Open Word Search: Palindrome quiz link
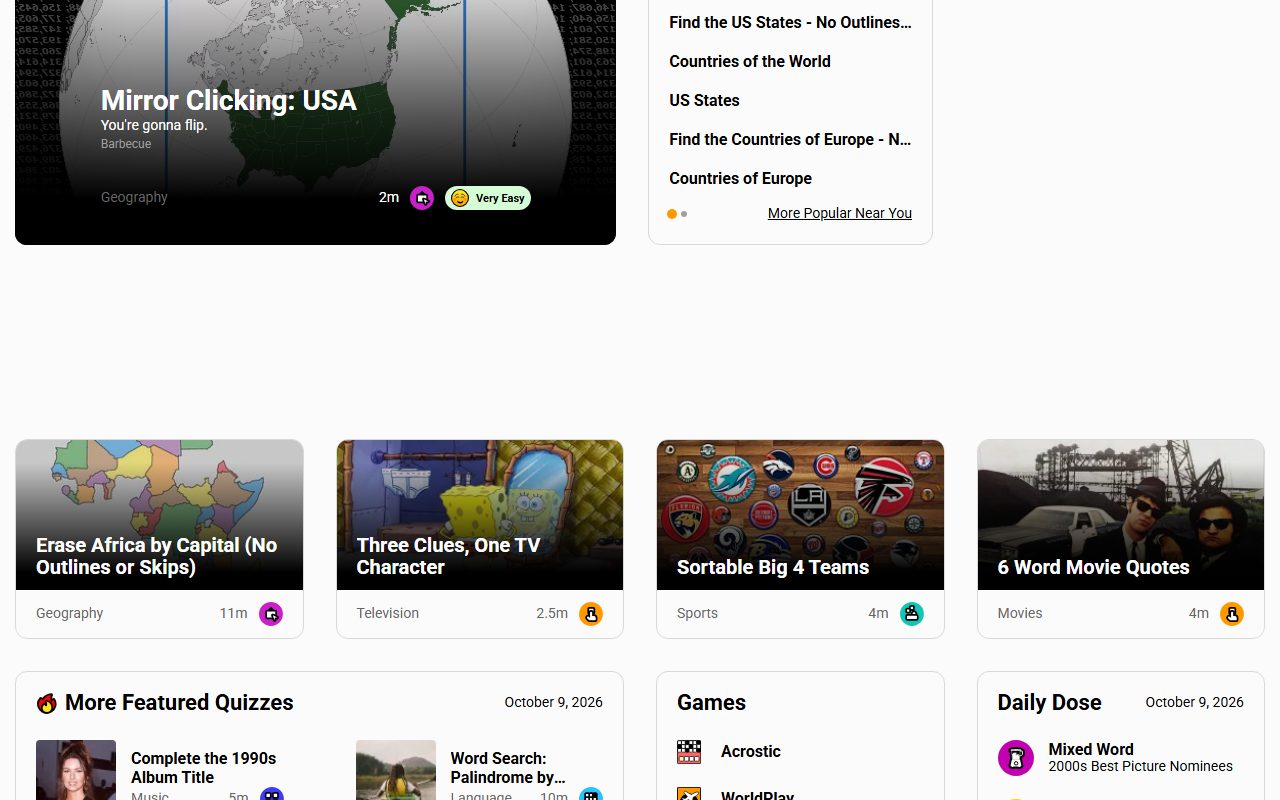 [508, 767]
